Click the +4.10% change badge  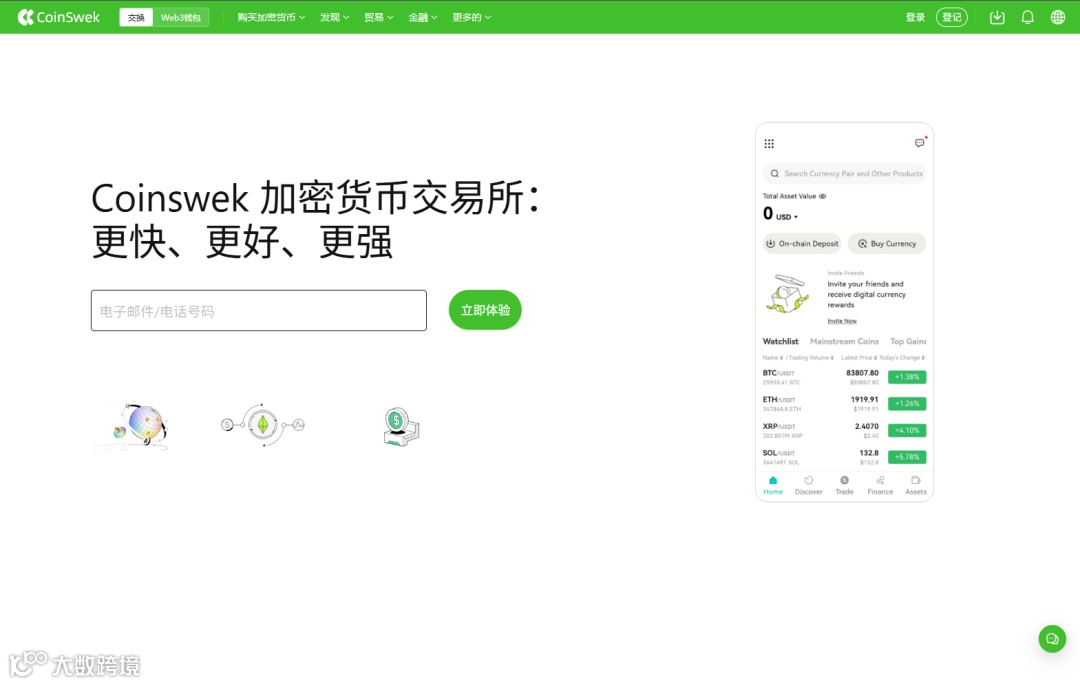(907, 430)
